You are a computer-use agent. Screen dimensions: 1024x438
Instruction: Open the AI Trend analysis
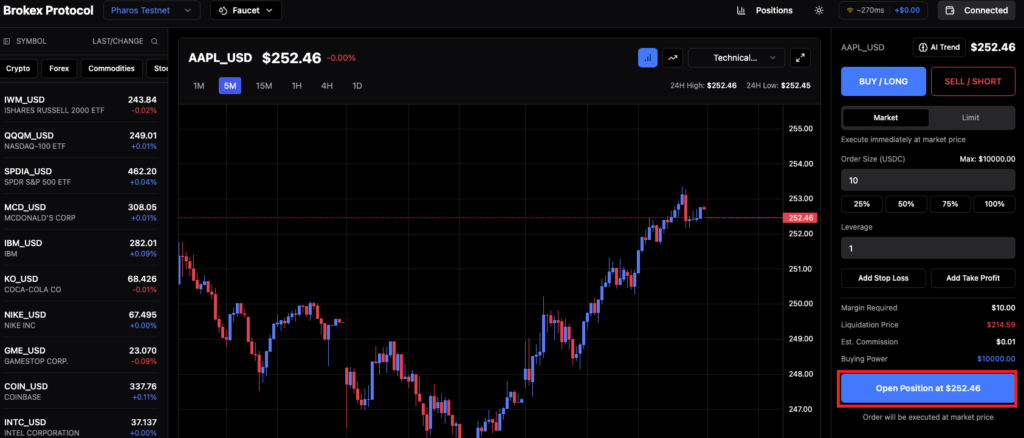(x=938, y=47)
